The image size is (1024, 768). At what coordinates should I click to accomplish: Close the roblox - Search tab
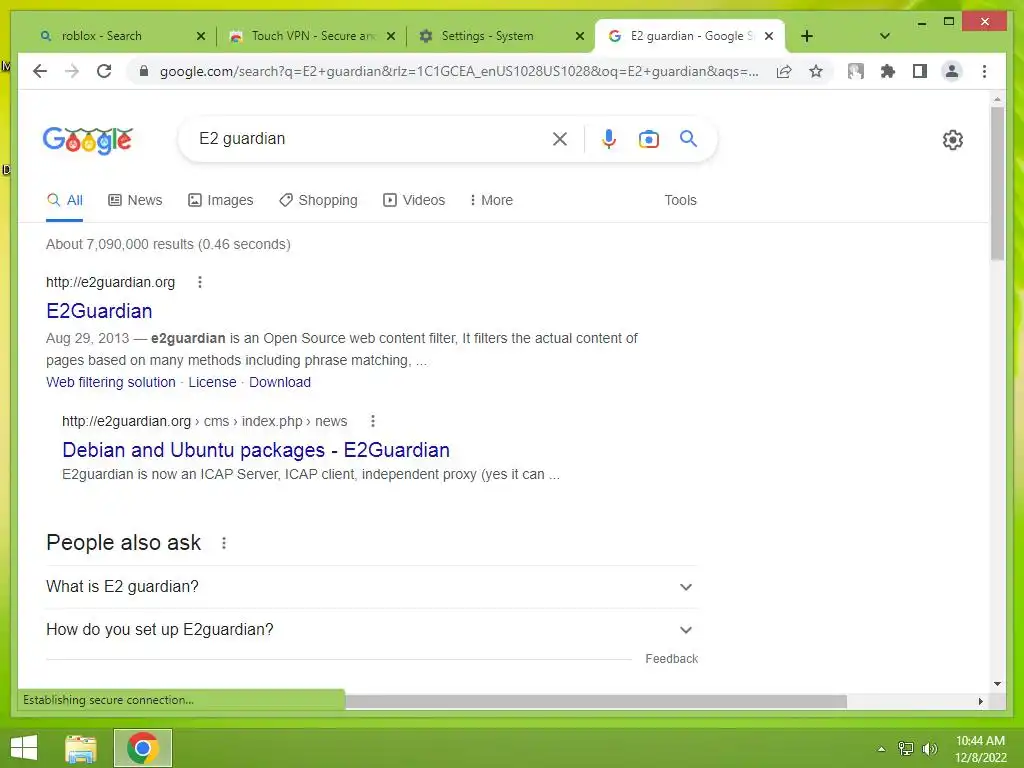pos(200,36)
